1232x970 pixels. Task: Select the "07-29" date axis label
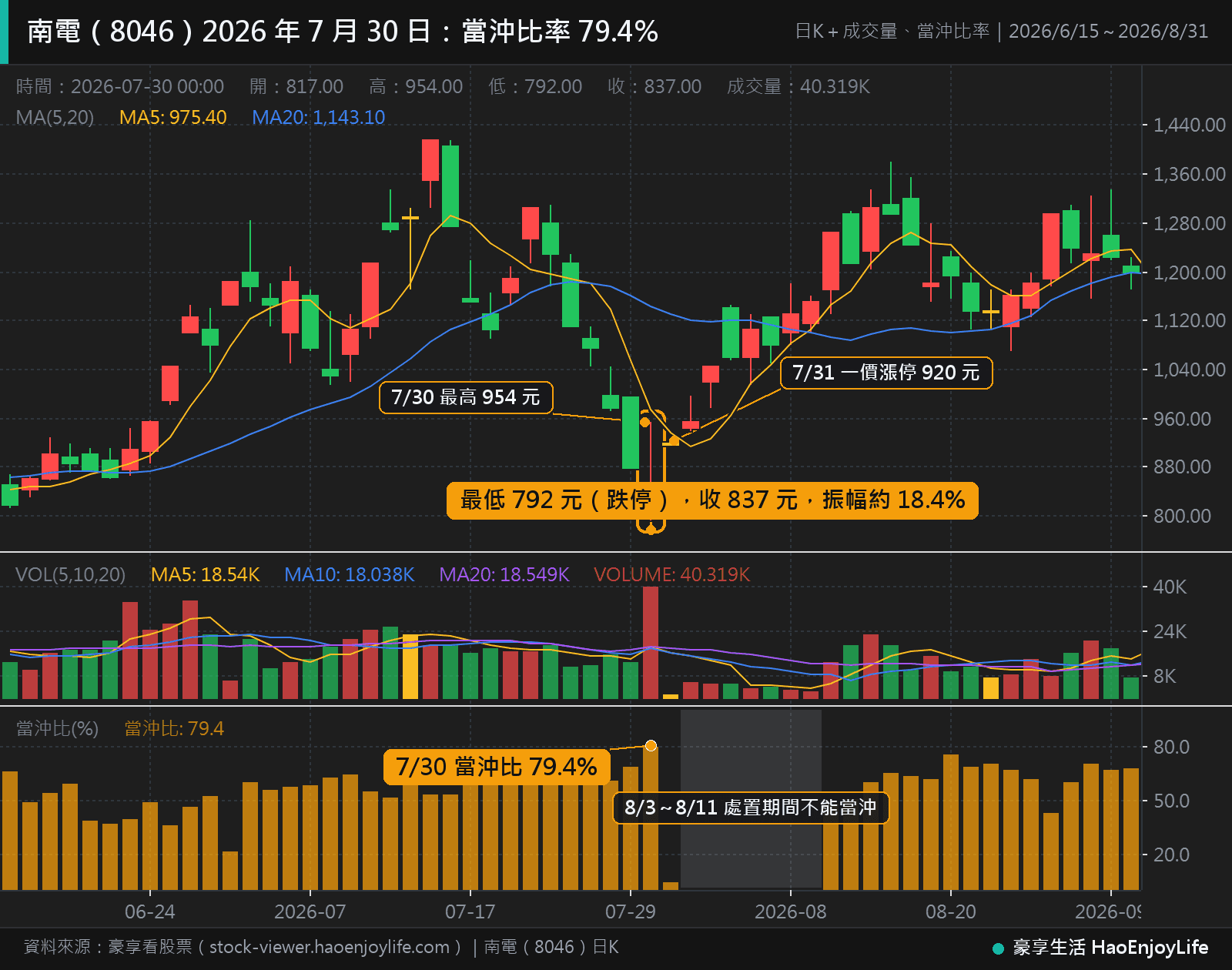631,911
